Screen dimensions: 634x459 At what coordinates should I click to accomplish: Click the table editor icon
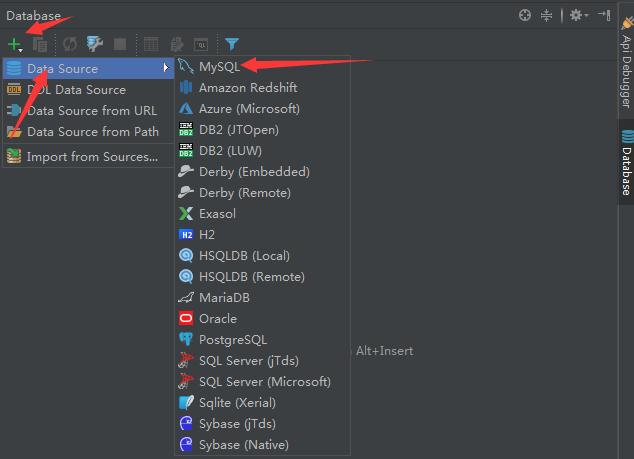click(x=151, y=44)
